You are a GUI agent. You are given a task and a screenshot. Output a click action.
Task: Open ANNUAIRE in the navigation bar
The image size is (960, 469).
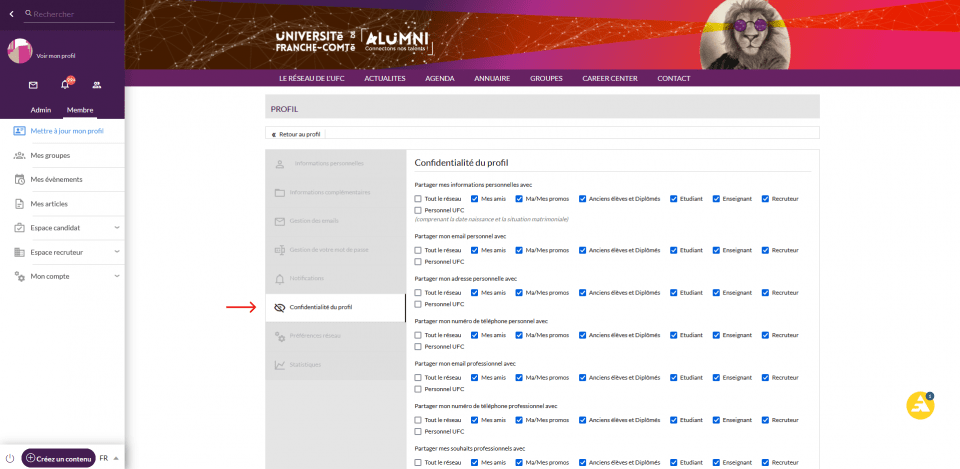tap(492, 78)
